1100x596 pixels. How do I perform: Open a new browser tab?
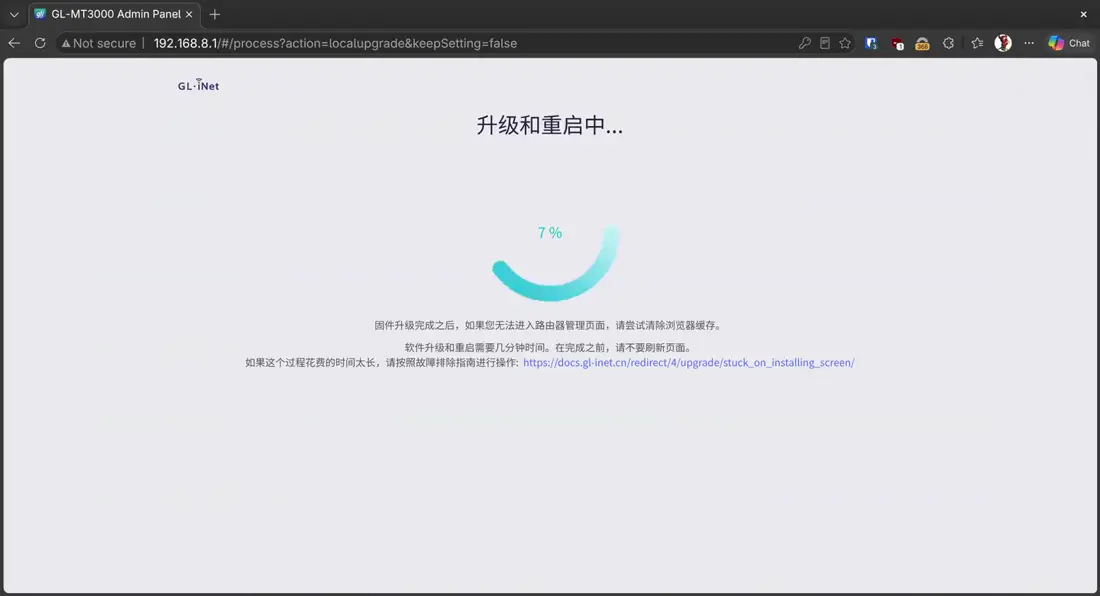pos(215,14)
